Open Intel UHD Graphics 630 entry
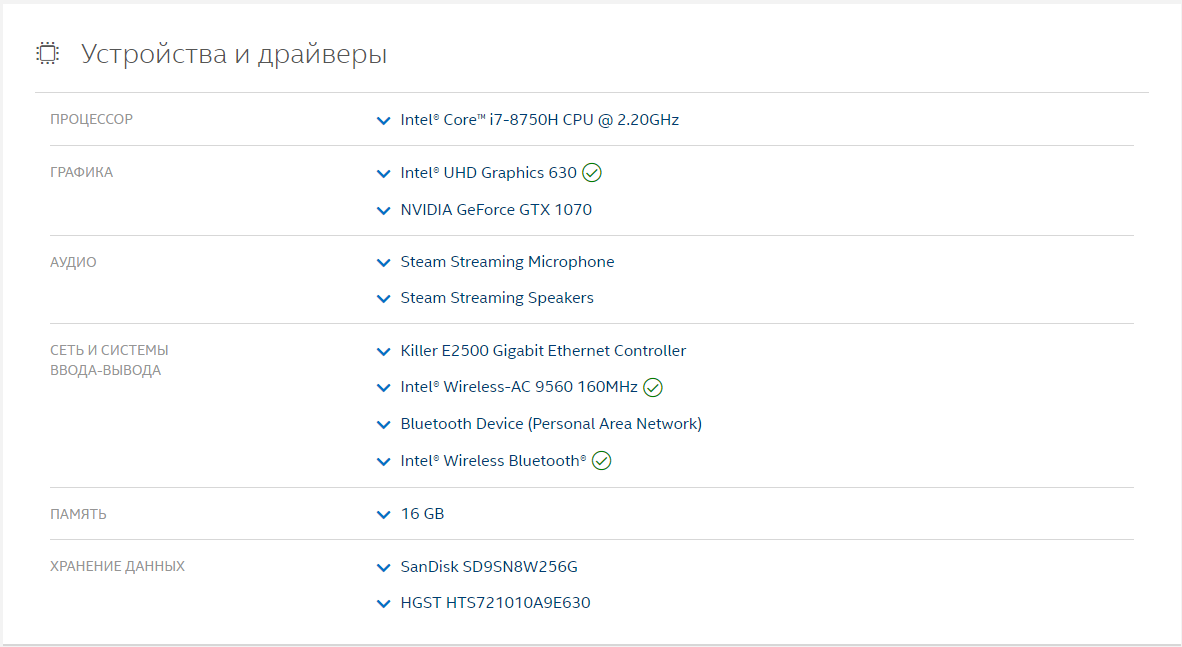The width and height of the screenshot is (1182, 647). 488,173
